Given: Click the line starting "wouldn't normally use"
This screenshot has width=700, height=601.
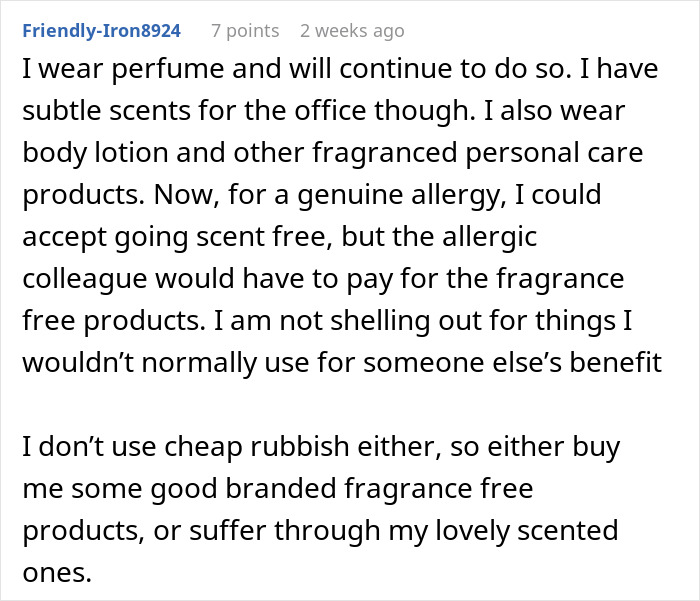Looking at the screenshot, I should [341, 358].
